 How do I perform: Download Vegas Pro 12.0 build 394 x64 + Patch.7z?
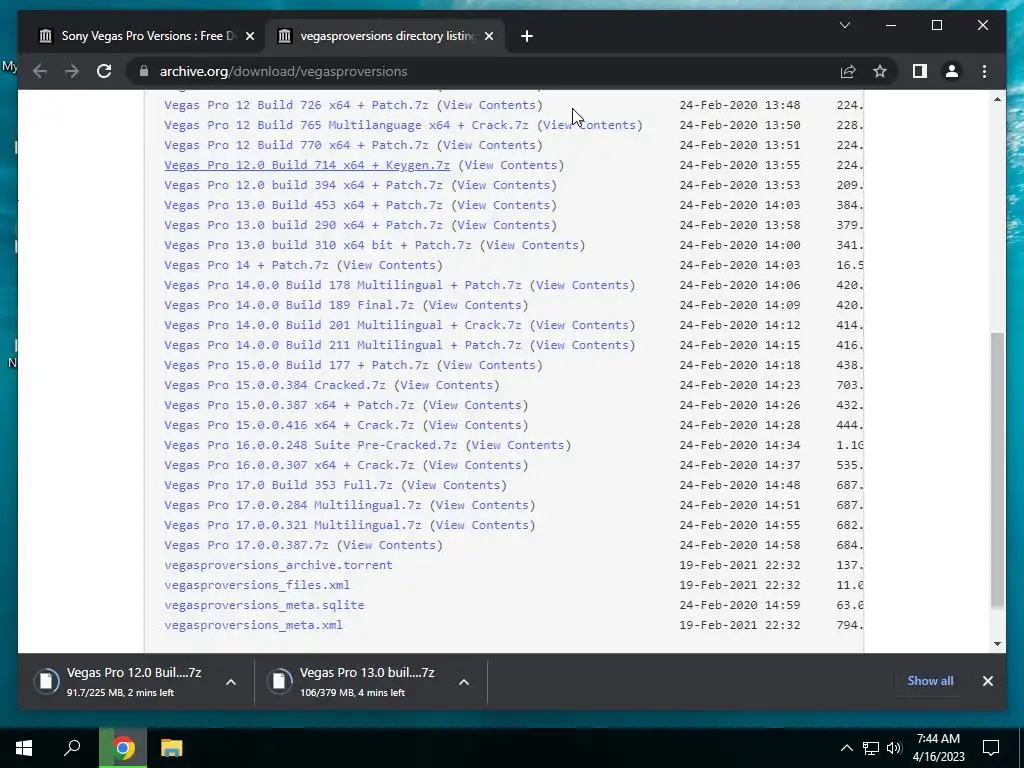coord(303,185)
